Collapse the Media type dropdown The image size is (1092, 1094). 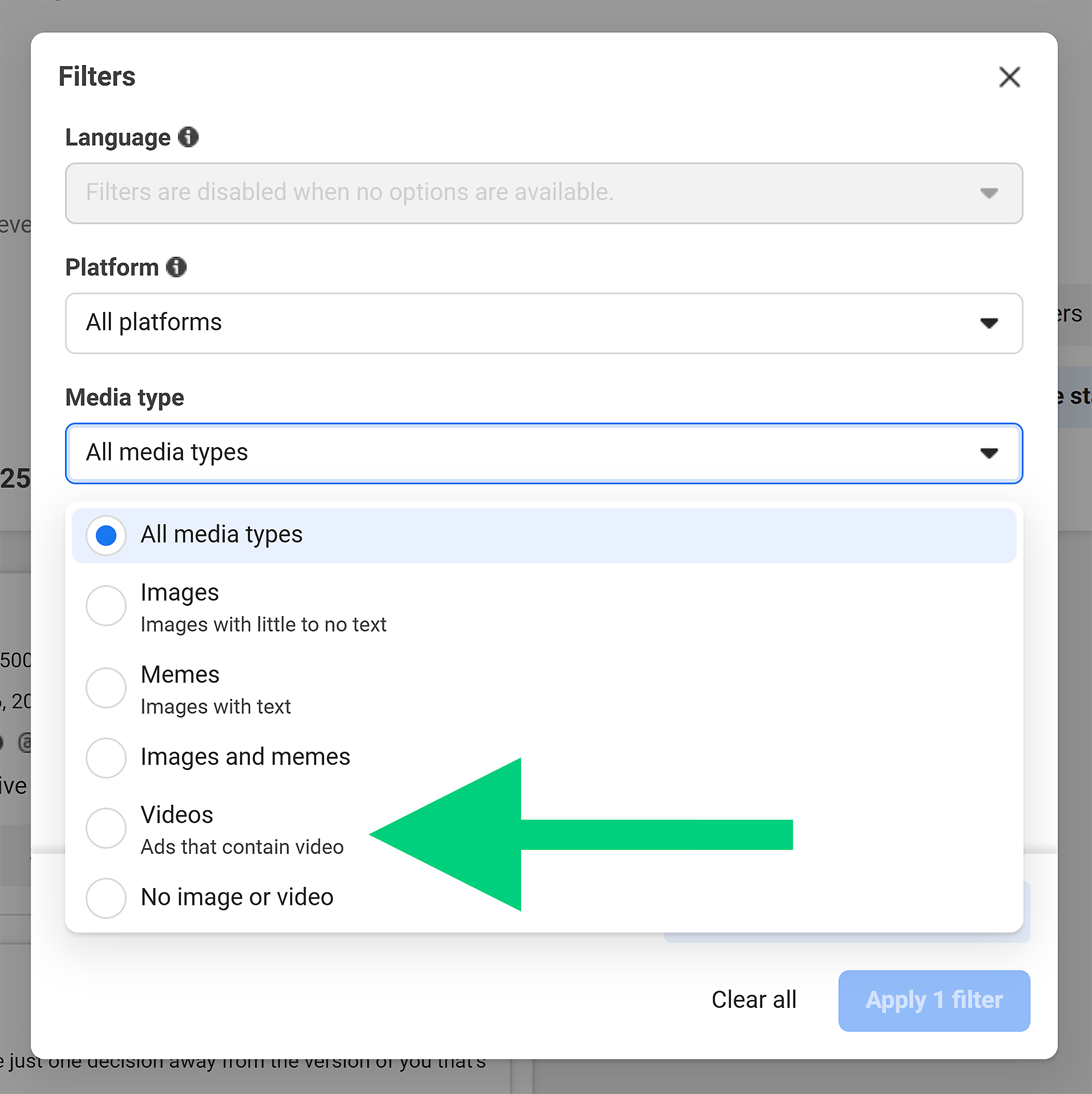pos(544,453)
